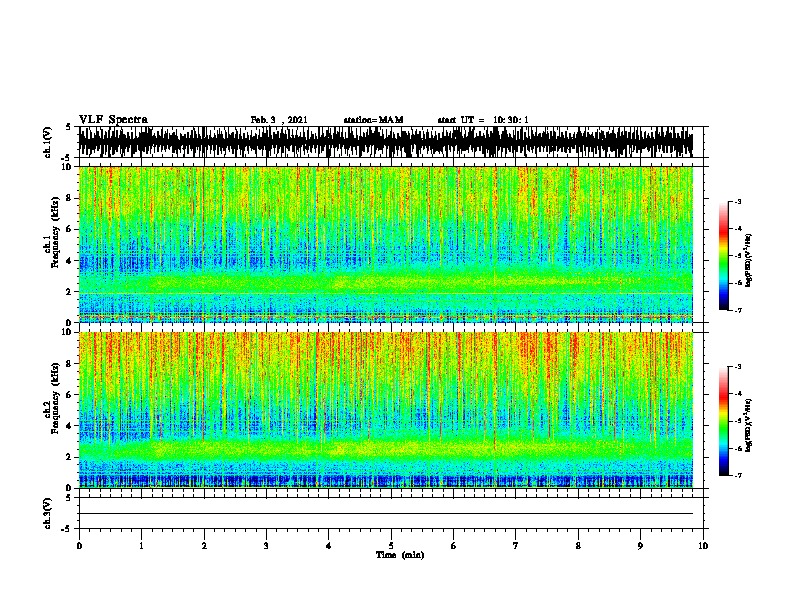Image resolution: width=792 pixels, height=612 pixels.
Task: Click the time axis tick label "2"
Action: (x=204, y=546)
